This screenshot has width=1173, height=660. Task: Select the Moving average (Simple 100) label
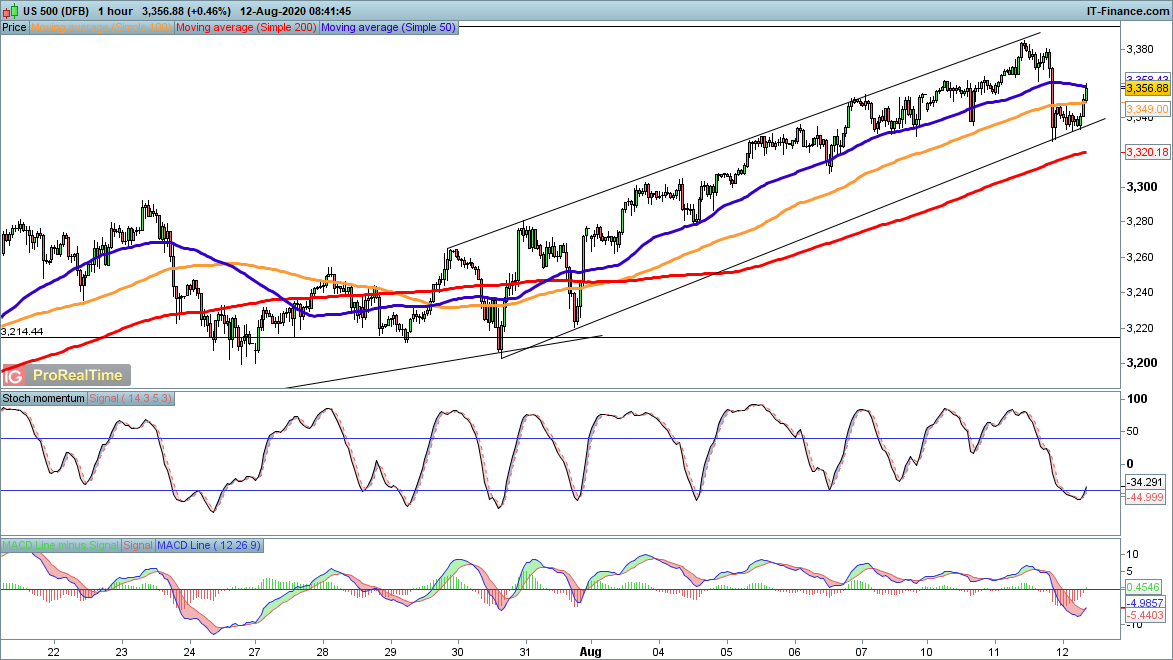[x=101, y=28]
